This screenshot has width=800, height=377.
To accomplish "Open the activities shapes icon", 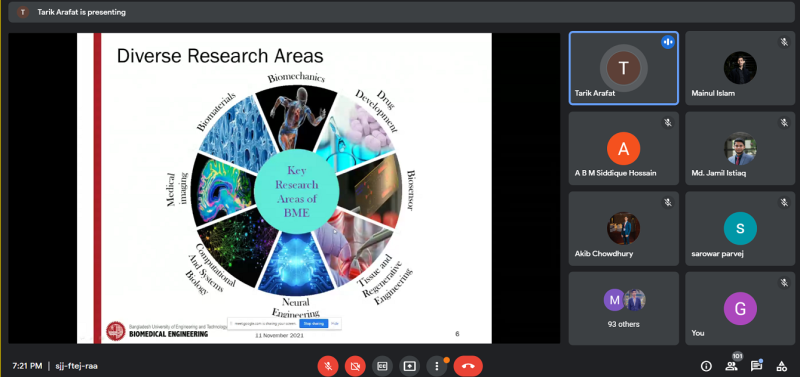I will [781, 366].
